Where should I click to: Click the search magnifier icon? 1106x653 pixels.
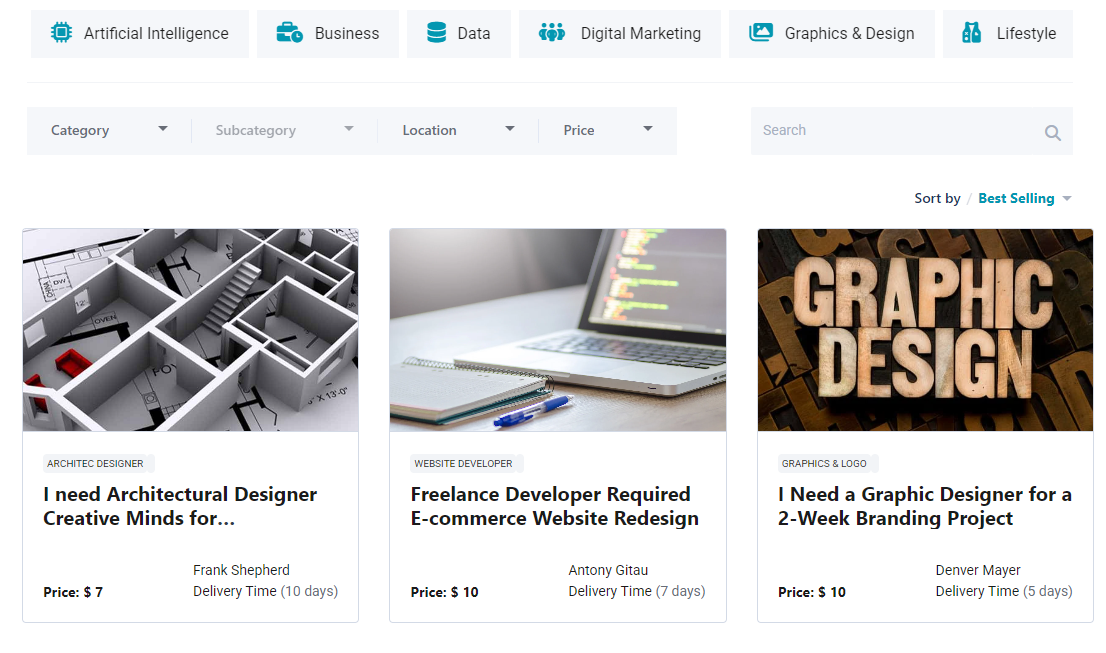click(1052, 132)
